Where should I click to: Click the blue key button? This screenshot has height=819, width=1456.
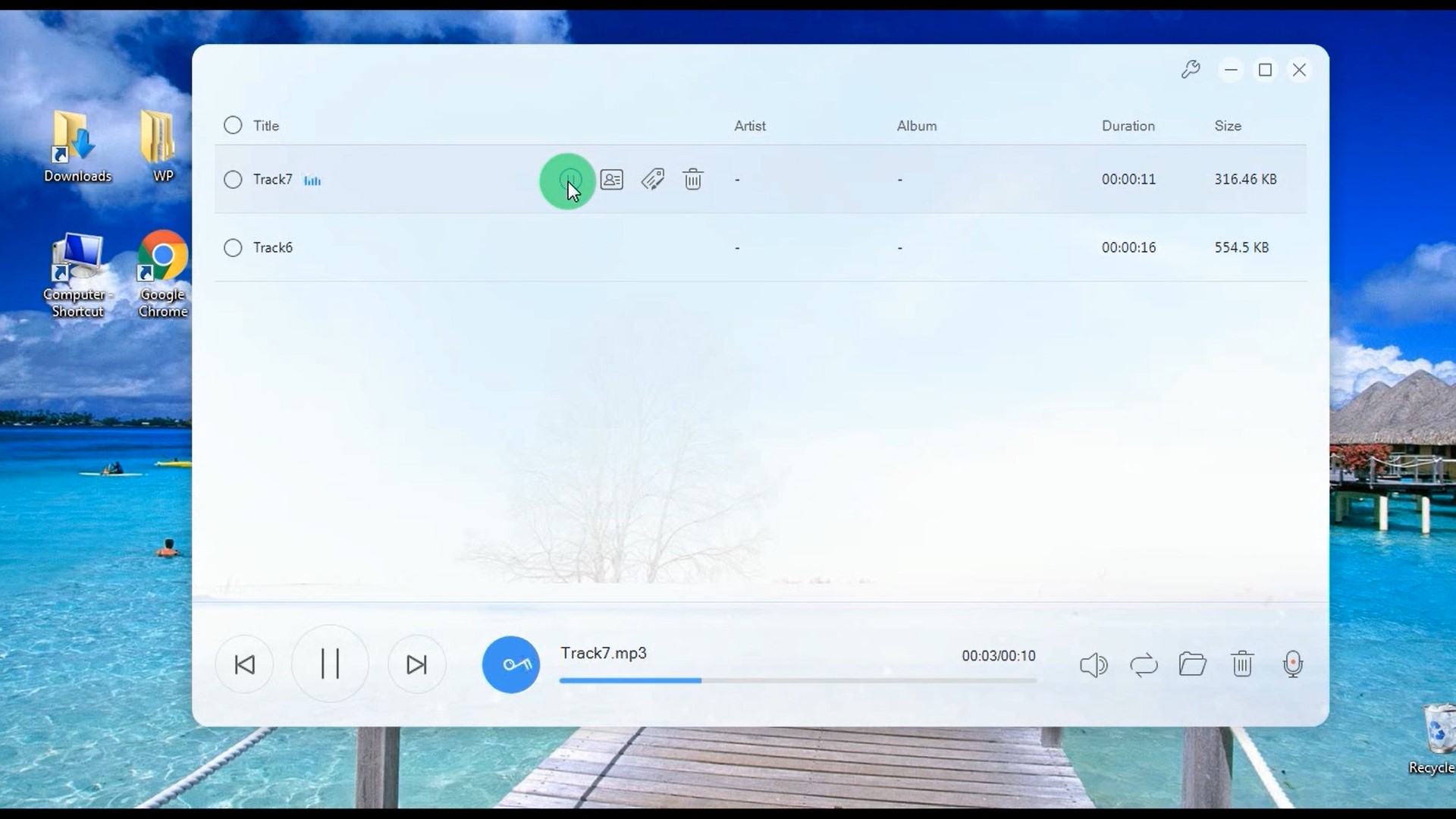511,664
